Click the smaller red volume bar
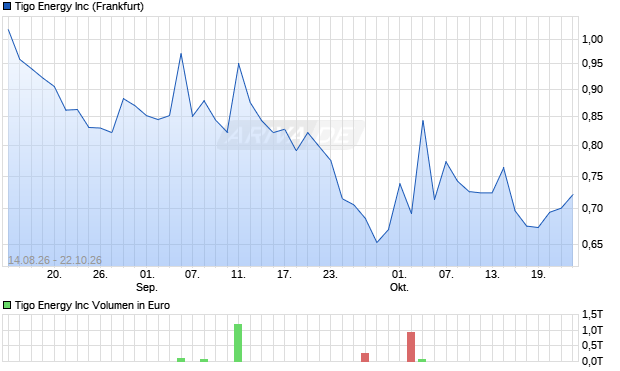The height and width of the screenshot is (371, 620). (365, 357)
